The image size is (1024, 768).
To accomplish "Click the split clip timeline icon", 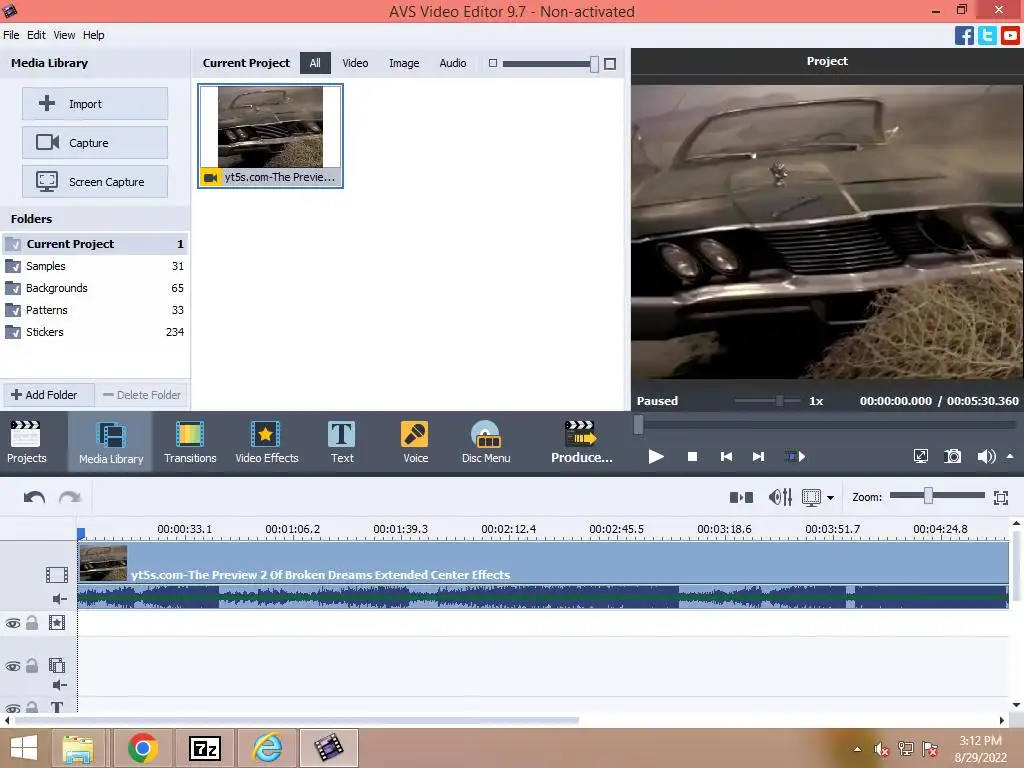I will [741, 498].
